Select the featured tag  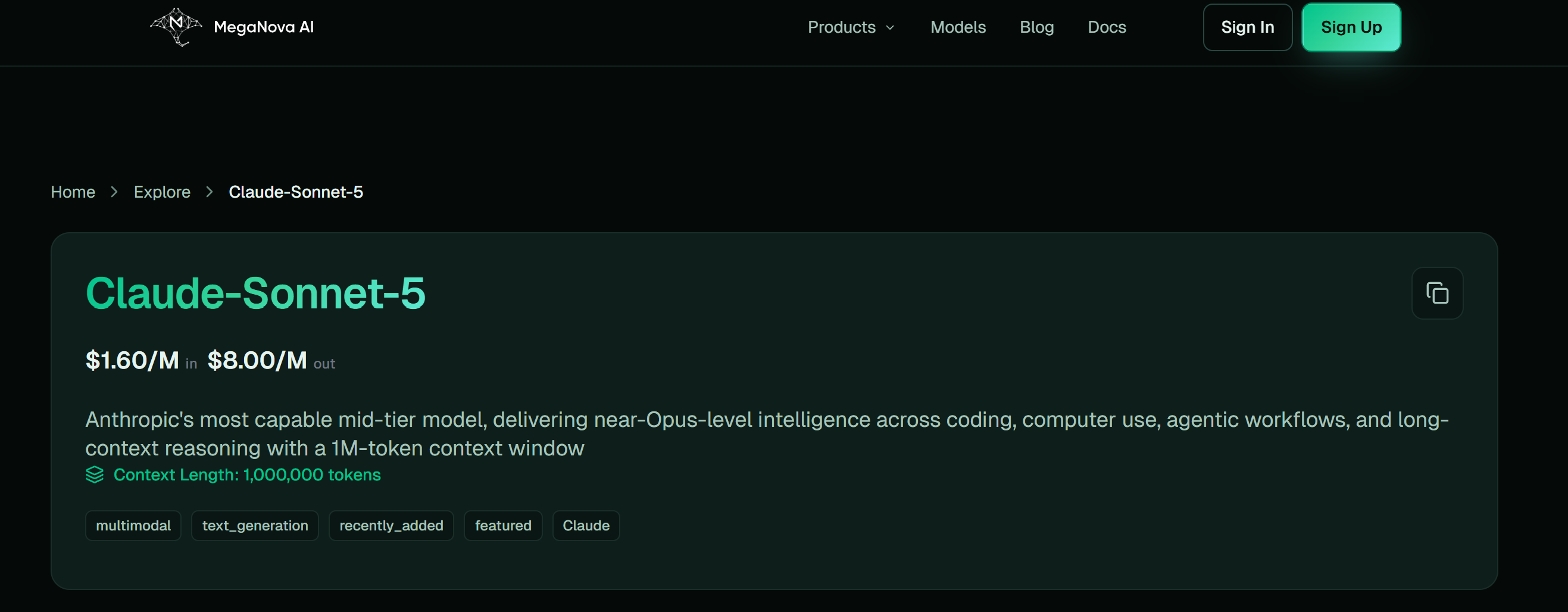pyautogui.click(x=503, y=525)
